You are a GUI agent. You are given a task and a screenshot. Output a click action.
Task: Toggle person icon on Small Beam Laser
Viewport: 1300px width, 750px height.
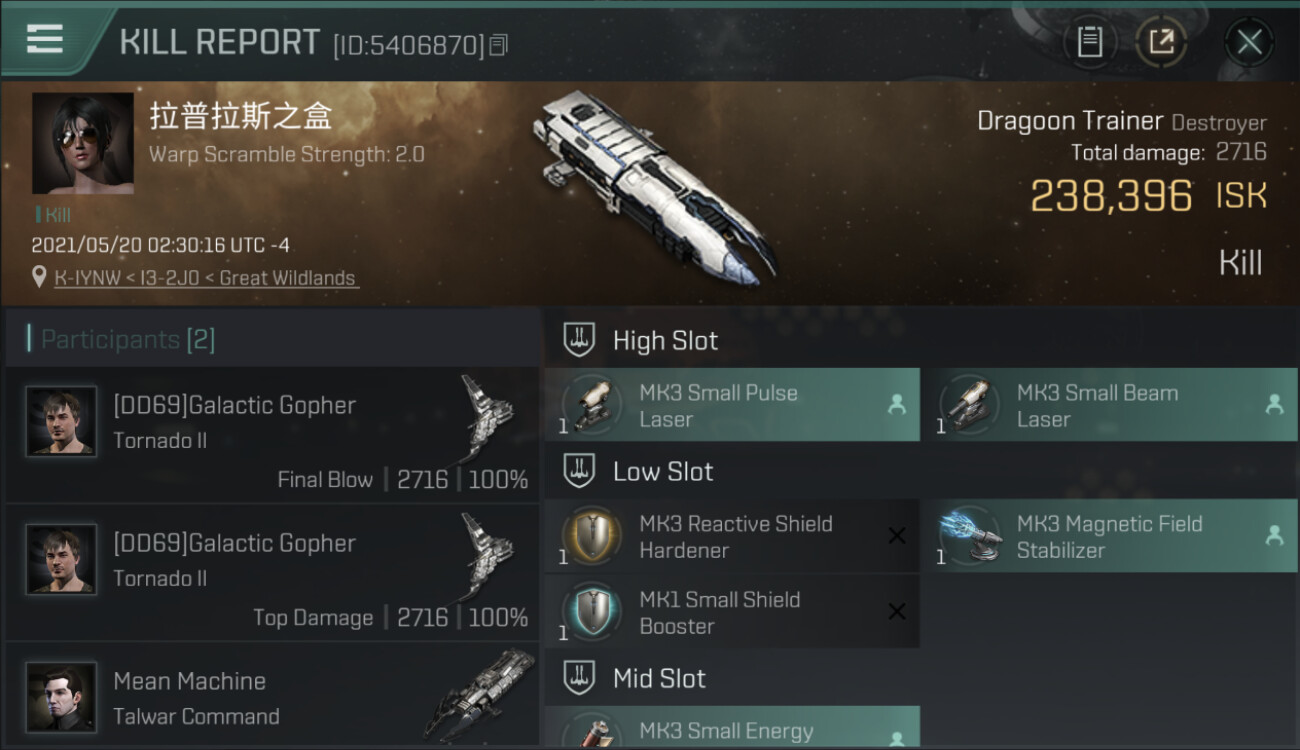pos(1274,405)
